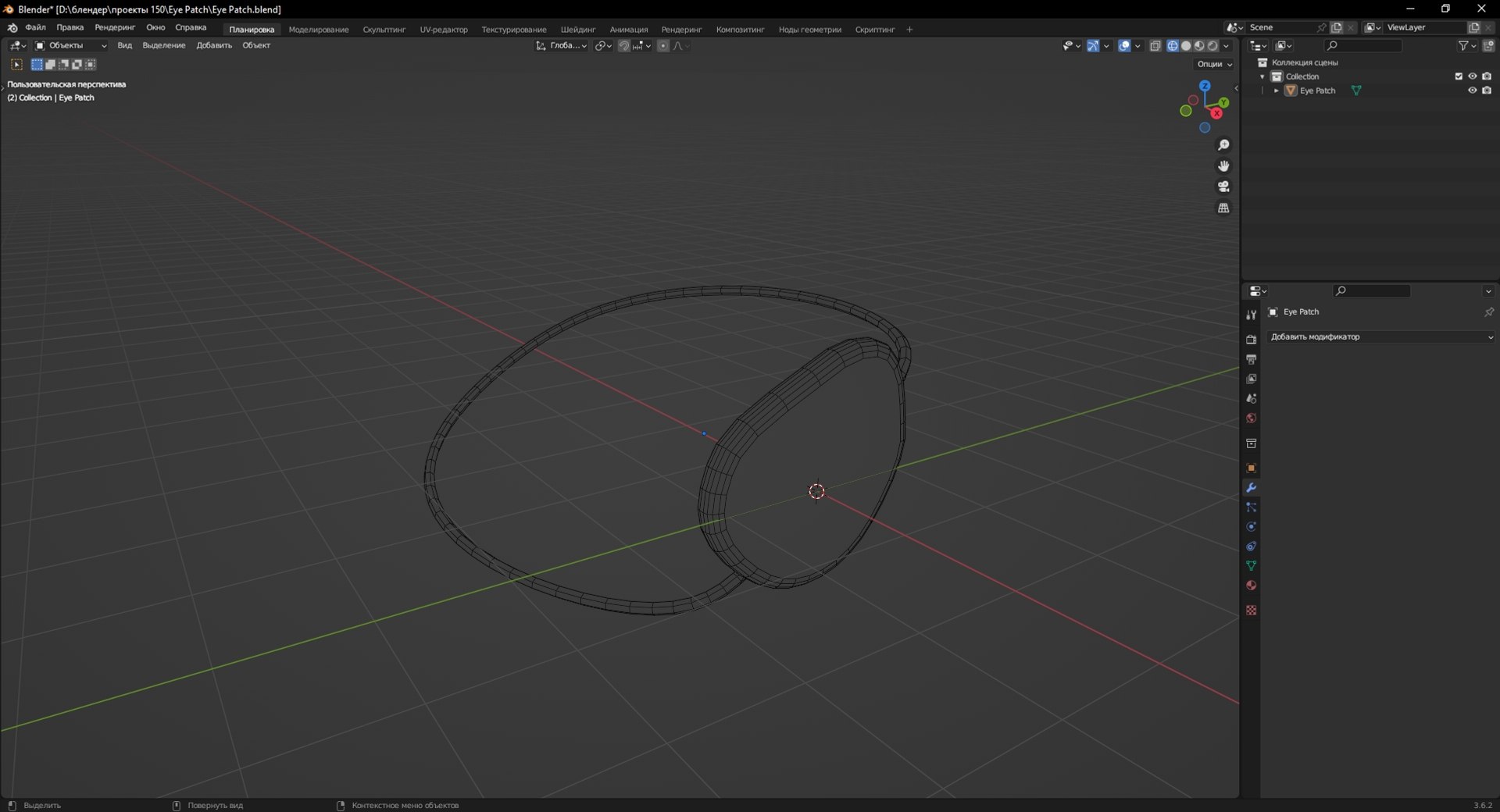Screen dimensions: 1500x812
Task: Open the Modifiers wrench tab
Action: click(x=1251, y=488)
